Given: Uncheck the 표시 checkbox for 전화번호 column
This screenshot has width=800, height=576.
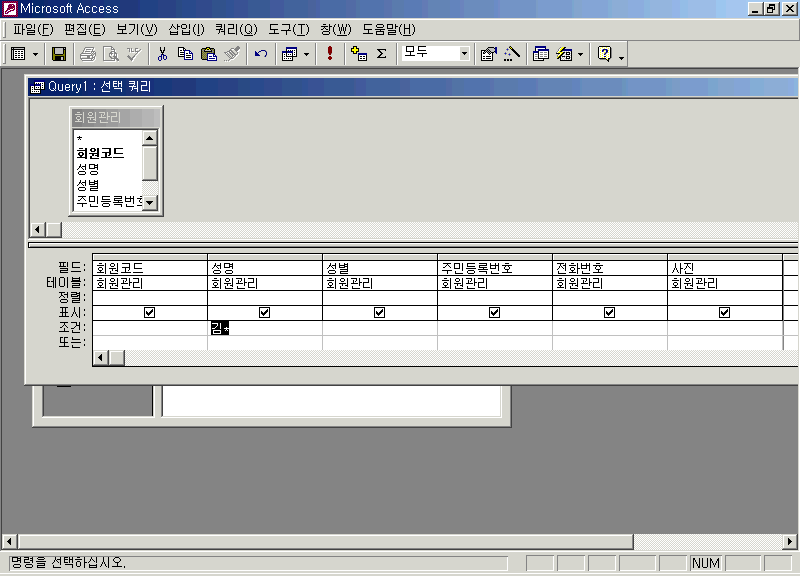Looking at the screenshot, I should coord(609,312).
